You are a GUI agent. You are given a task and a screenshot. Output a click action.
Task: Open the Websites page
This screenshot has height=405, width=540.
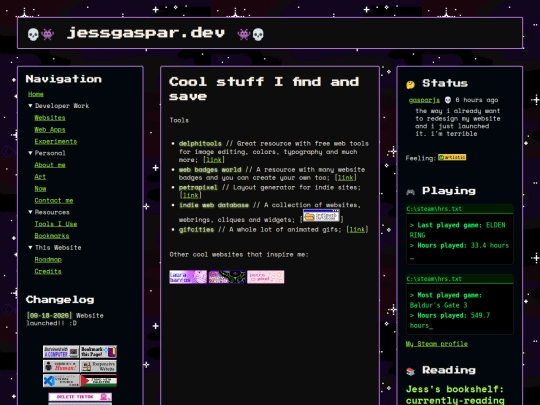pos(50,118)
